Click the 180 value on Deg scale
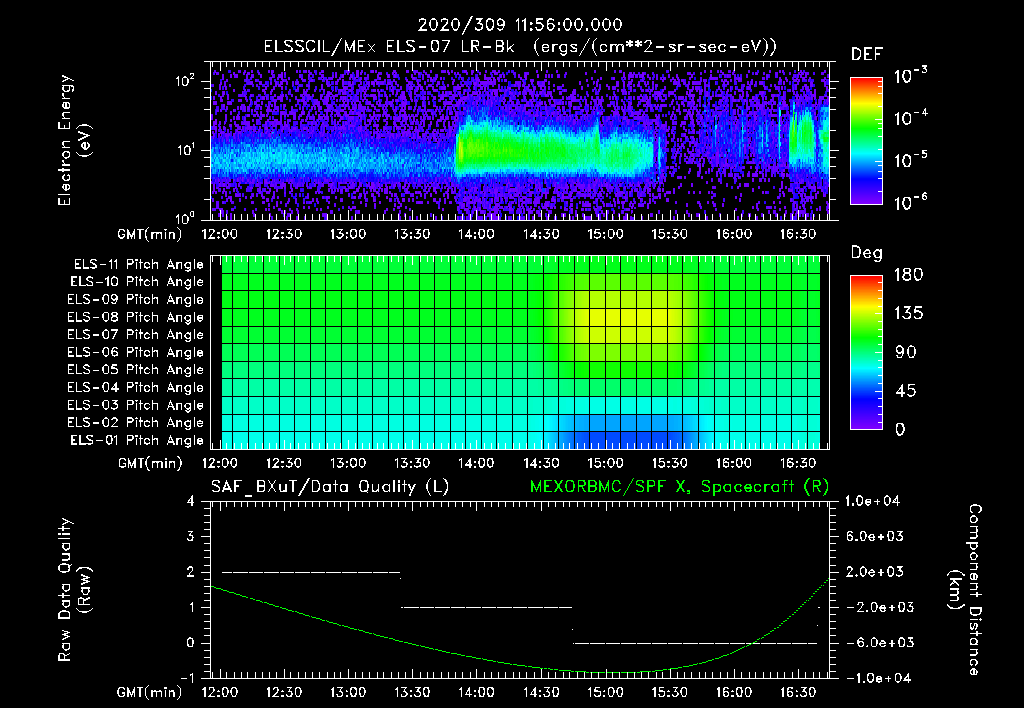The width and height of the screenshot is (1024, 708). pos(908,275)
